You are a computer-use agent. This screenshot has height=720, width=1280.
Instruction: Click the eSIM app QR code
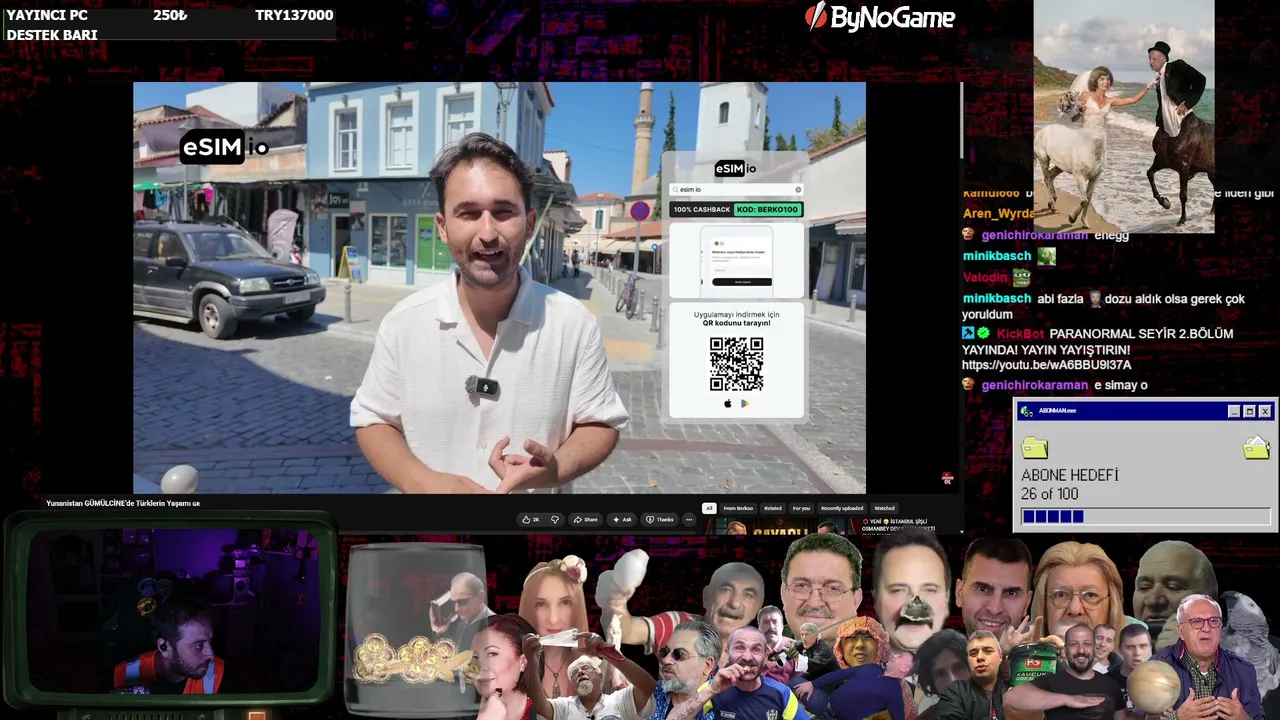point(737,364)
